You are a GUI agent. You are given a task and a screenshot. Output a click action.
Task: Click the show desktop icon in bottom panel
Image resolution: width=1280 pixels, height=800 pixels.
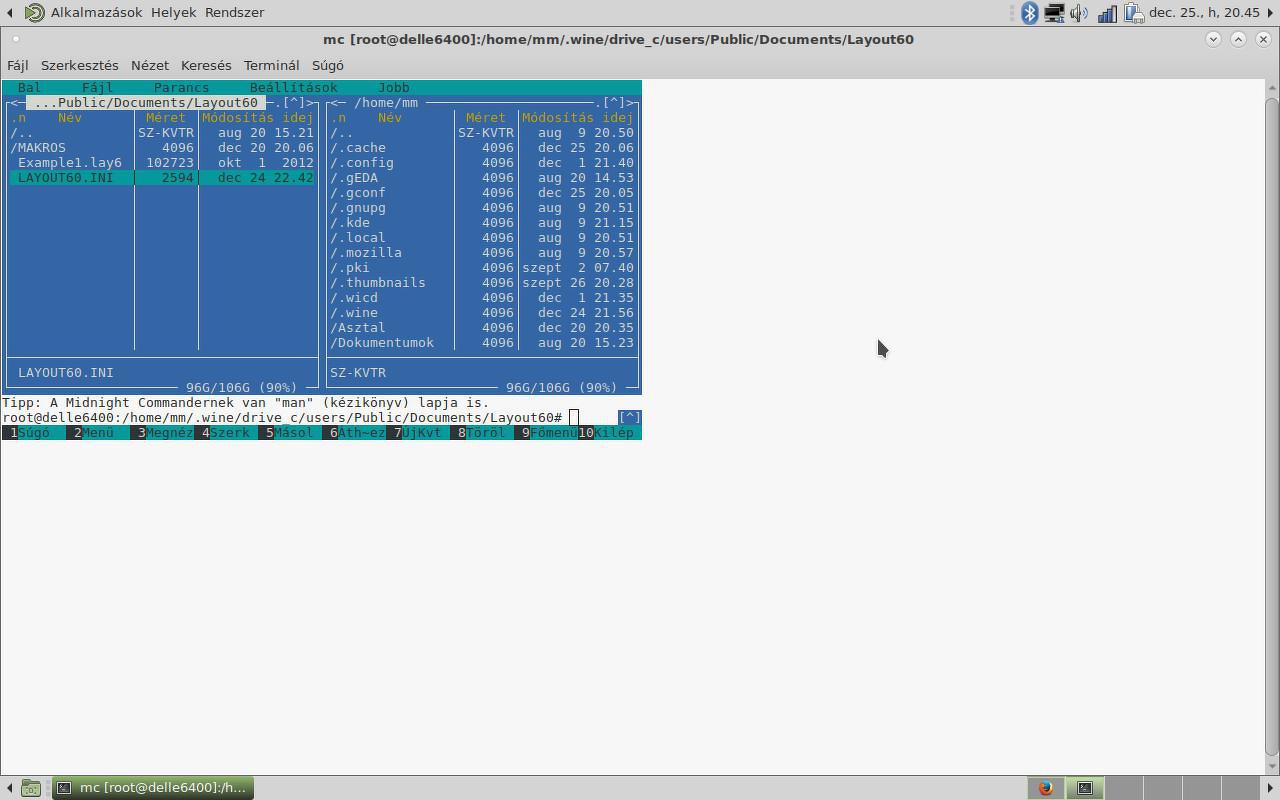pyautogui.click(x=31, y=788)
